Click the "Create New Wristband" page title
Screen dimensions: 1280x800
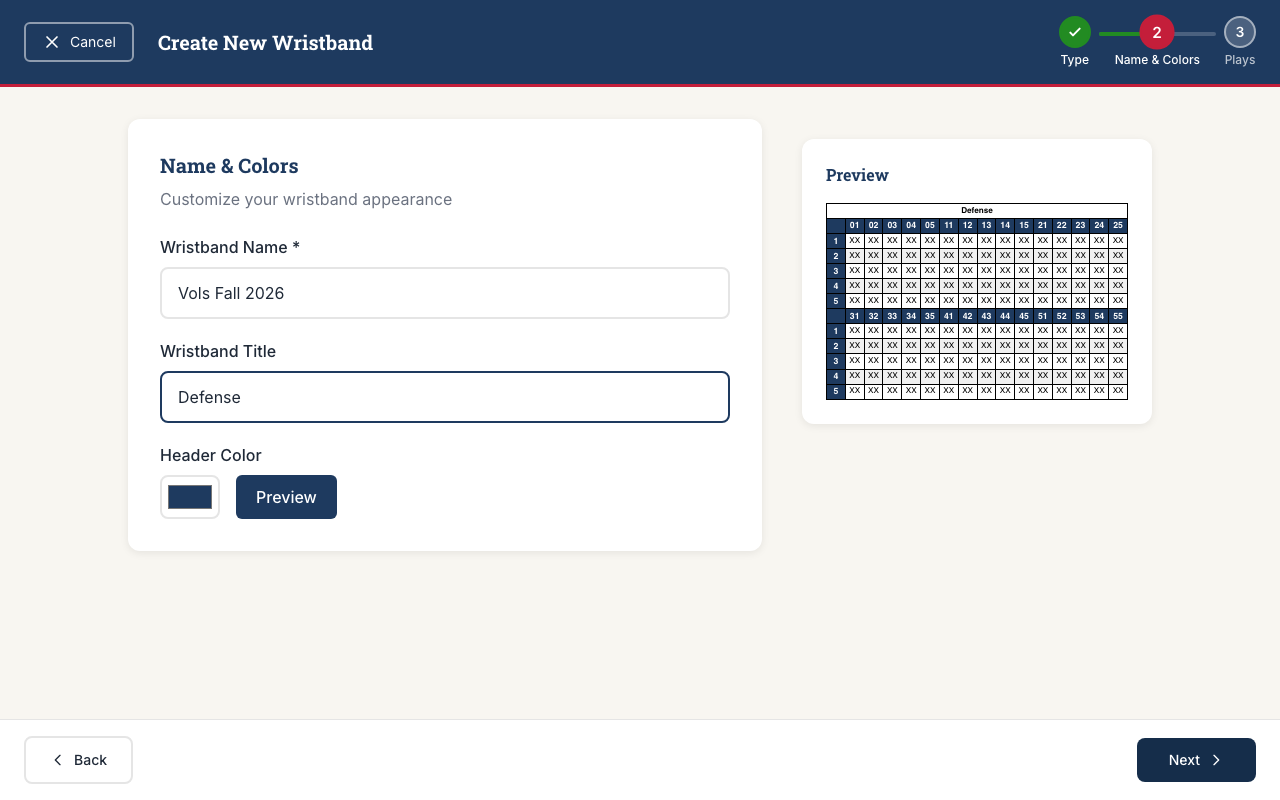[x=265, y=42]
